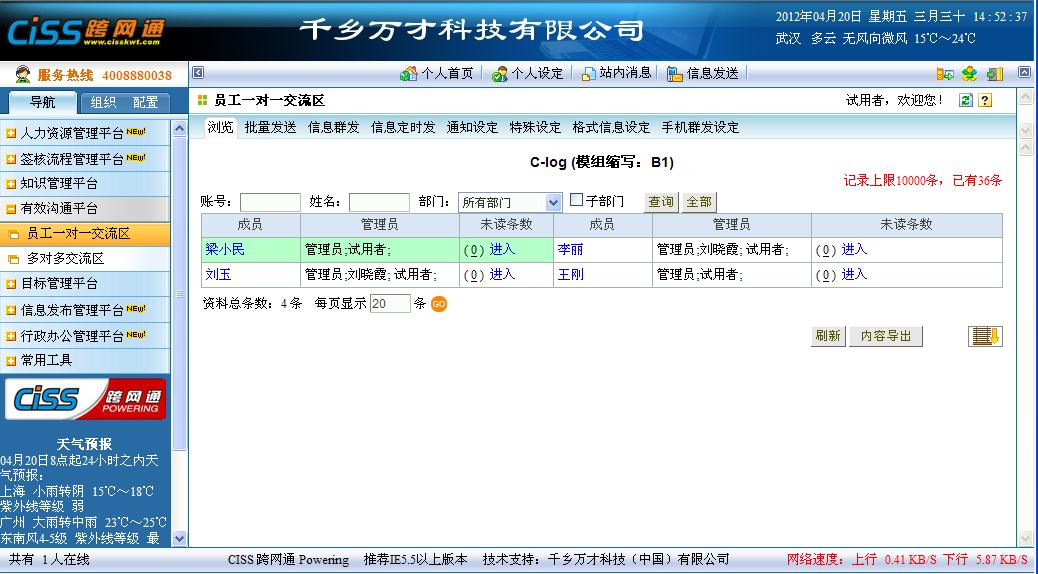Click 进入 in 王刚's row
This screenshot has width=1038, height=574.
855,274
